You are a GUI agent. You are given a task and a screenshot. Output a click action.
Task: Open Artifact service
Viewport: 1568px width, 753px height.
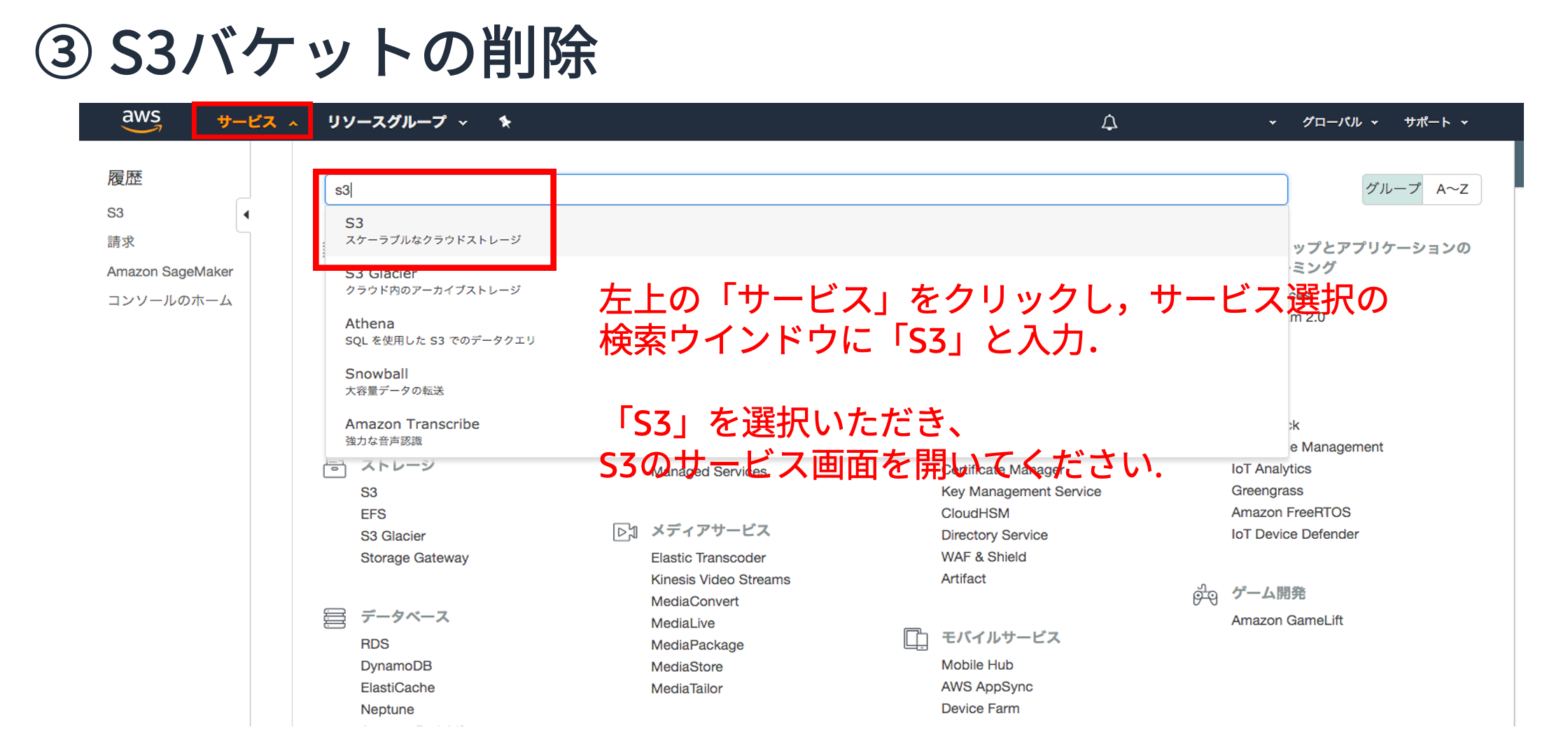pyautogui.click(x=963, y=578)
